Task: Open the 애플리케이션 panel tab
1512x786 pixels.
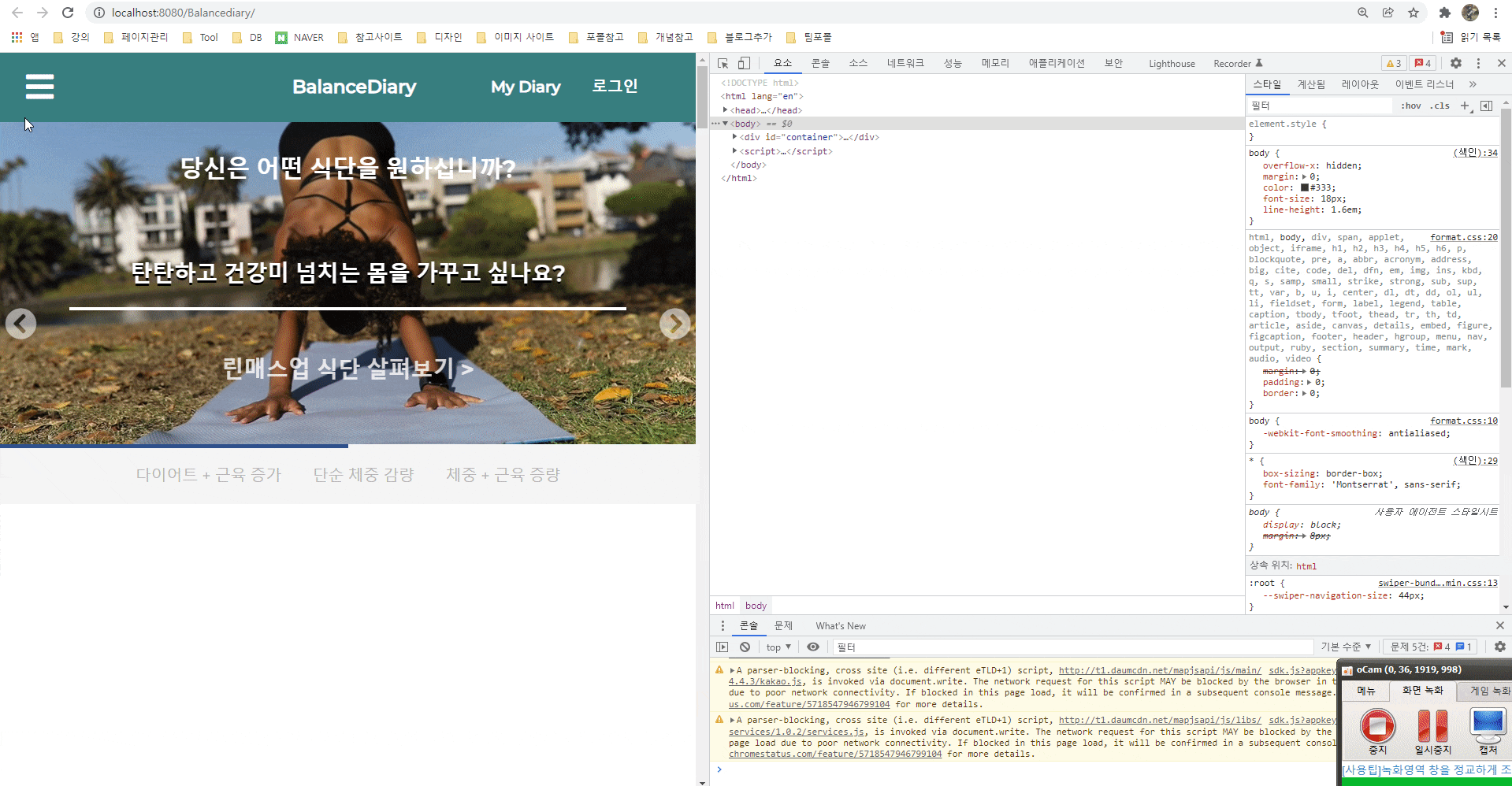Action: pyautogui.click(x=1057, y=63)
